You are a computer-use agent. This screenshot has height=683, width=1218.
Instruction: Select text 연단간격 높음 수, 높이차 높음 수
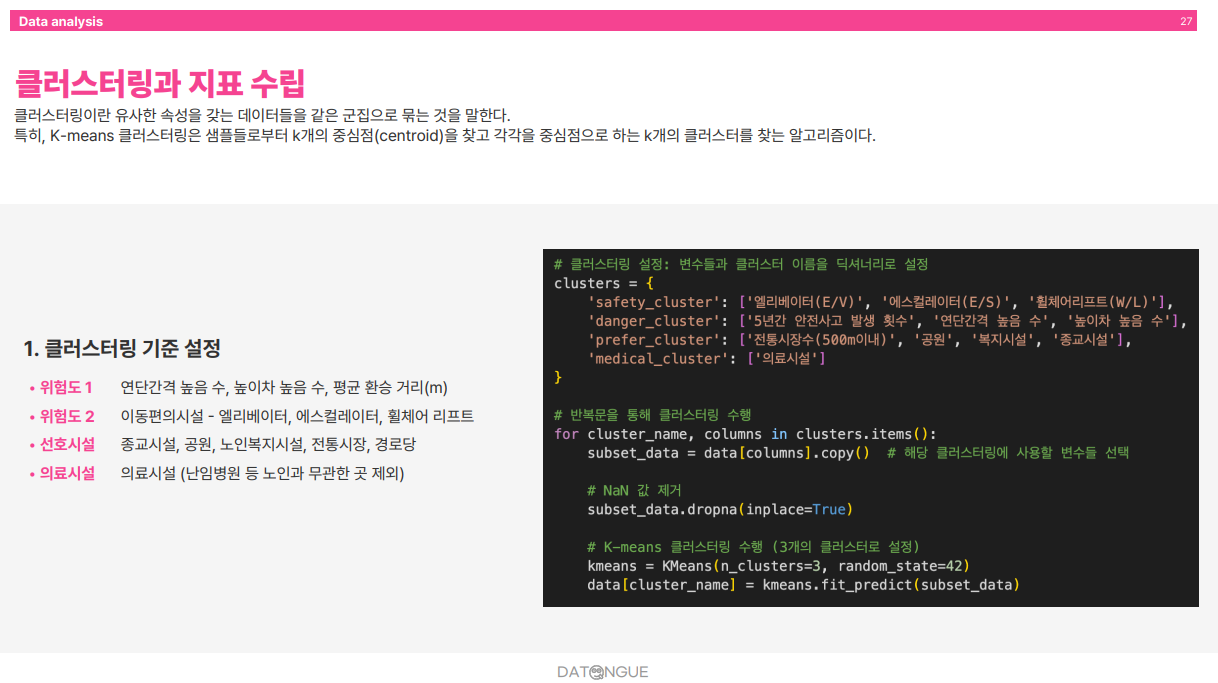224,388
